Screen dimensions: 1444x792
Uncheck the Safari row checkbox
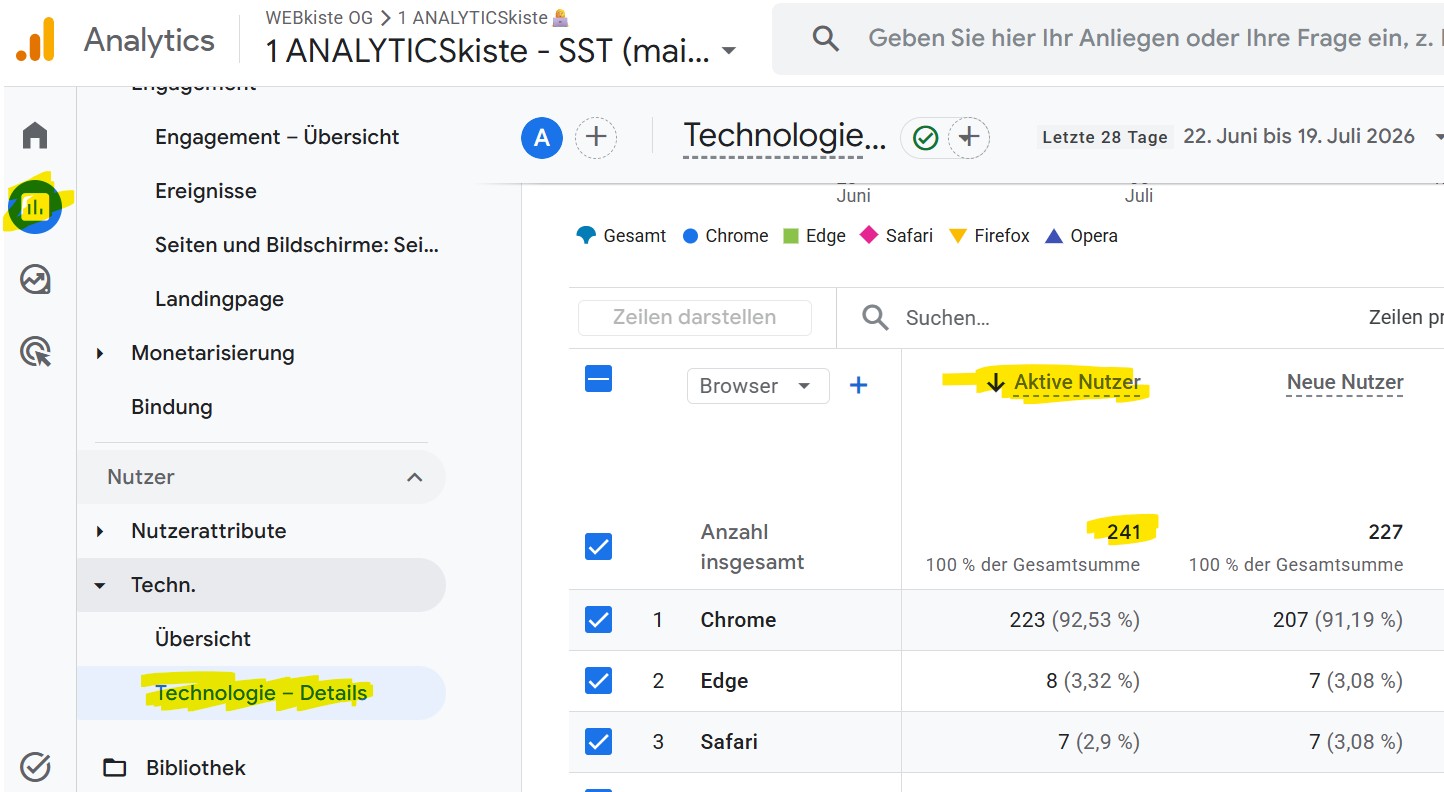[598, 742]
